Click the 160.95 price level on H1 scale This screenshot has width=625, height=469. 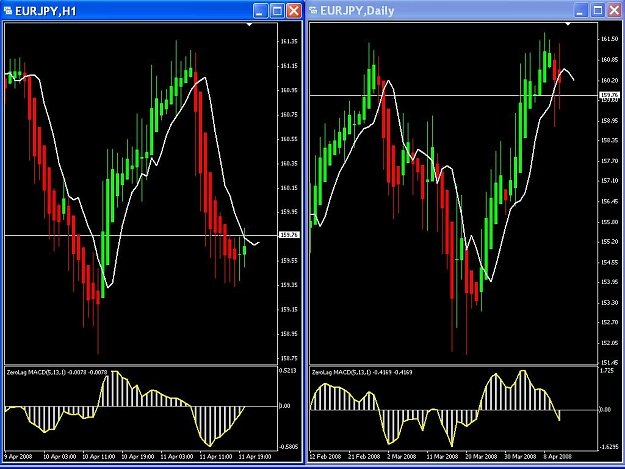coord(289,90)
